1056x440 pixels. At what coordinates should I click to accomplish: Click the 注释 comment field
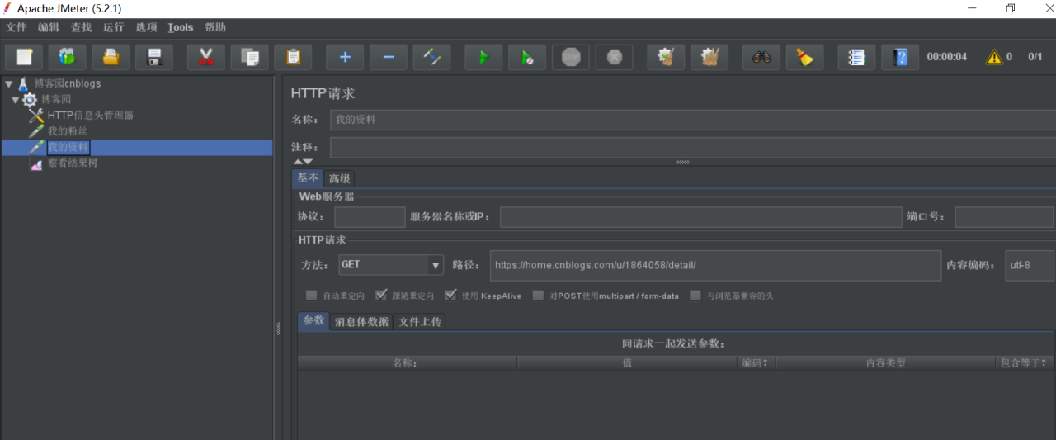point(693,147)
